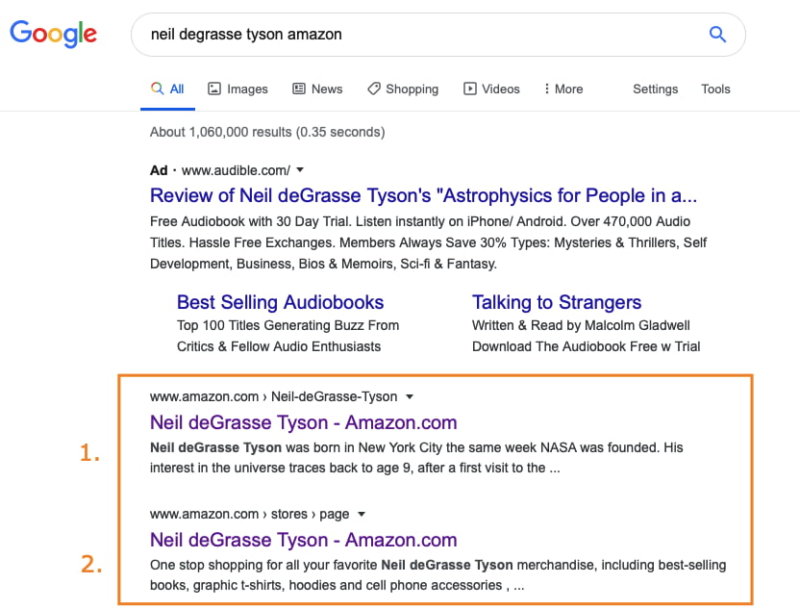Click the three-dot icon beside More
The height and width of the screenshot is (609, 800).
(x=546, y=89)
